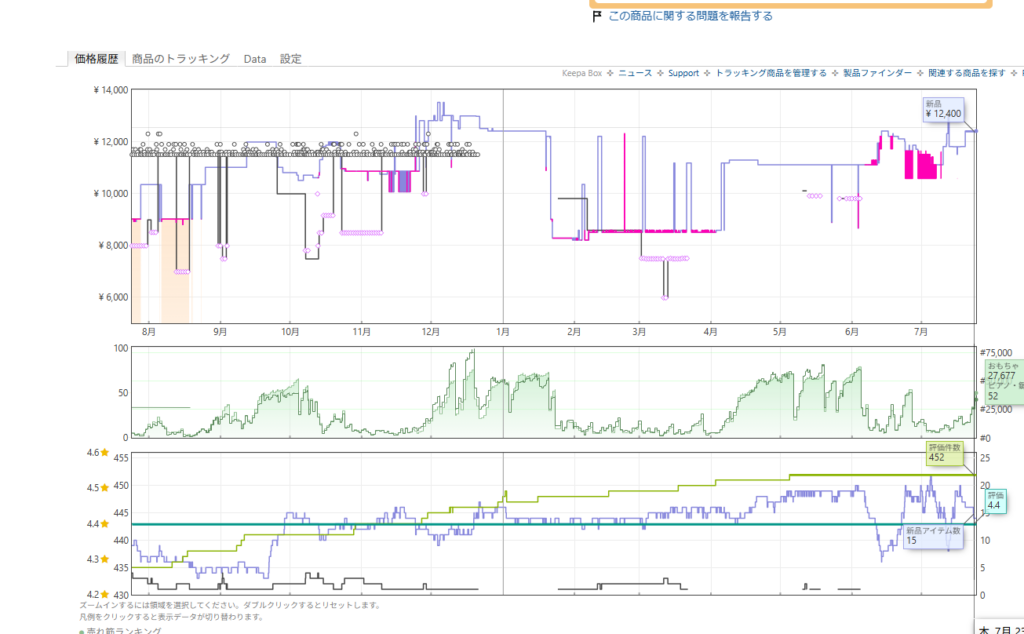The width and height of the screenshot is (1024, 634).
Task: Click the 1月 month label
Action: click(x=502, y=332)
